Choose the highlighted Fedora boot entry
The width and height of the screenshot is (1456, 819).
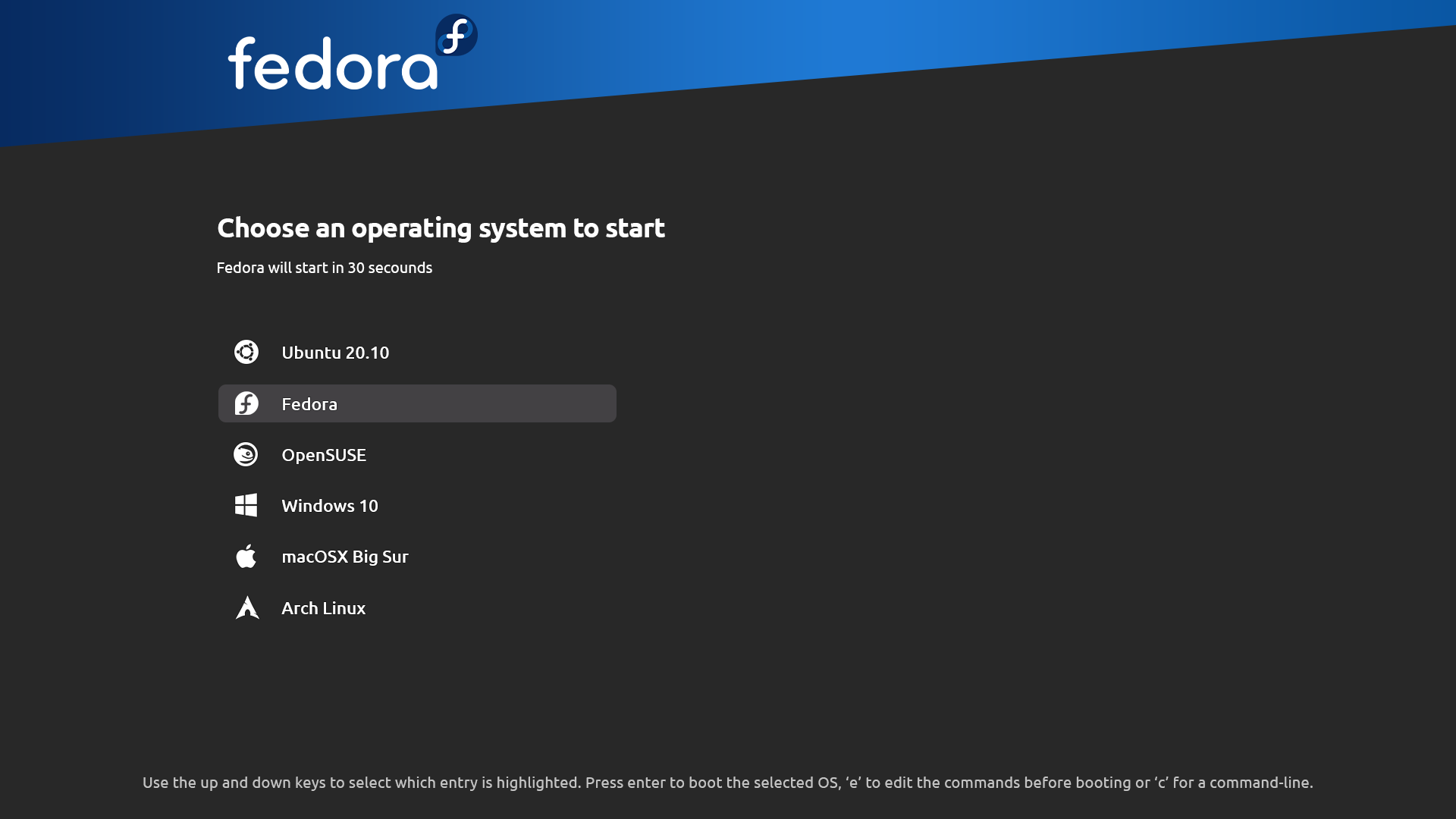[417, 403]
